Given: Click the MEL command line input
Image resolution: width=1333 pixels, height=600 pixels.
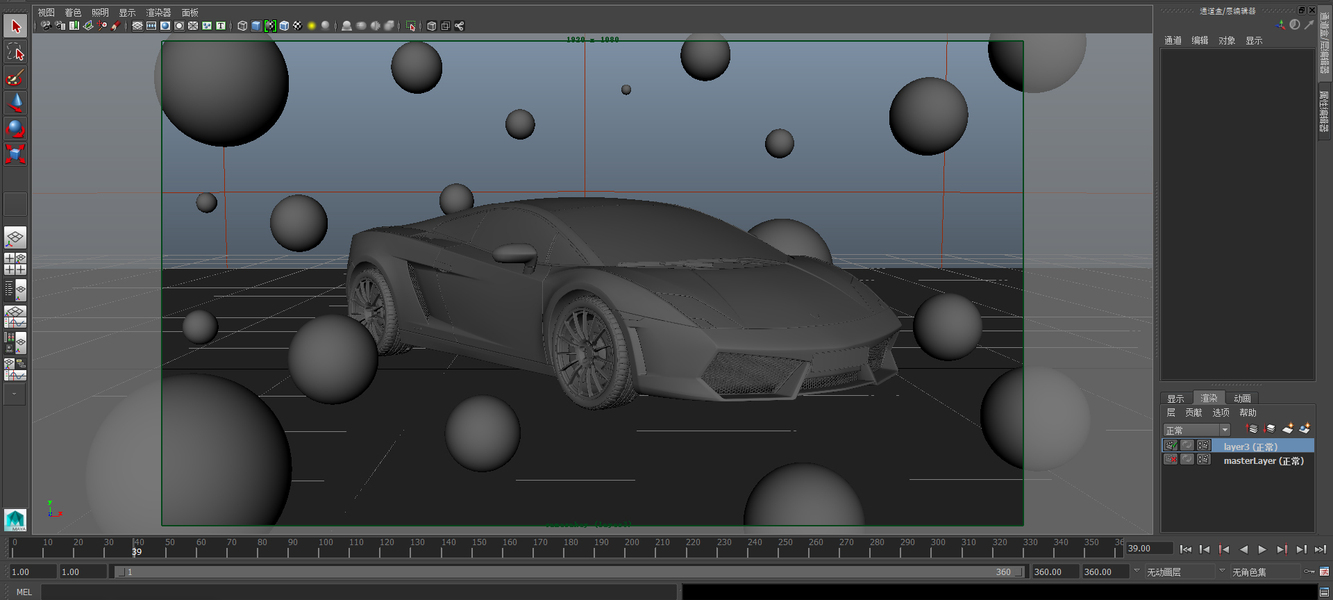Looking at the screenshot, I should (x=360, y=592).
